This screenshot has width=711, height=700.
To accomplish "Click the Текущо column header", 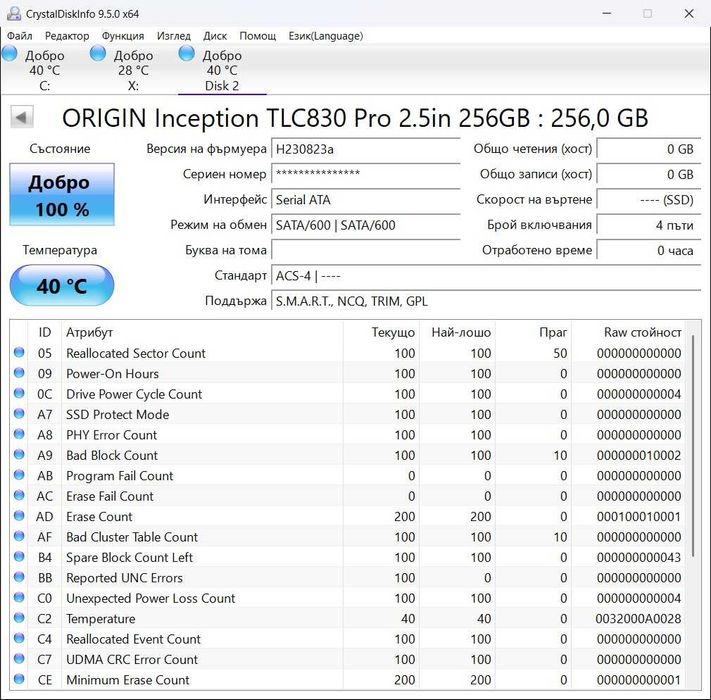I will (x=381, y=332).
